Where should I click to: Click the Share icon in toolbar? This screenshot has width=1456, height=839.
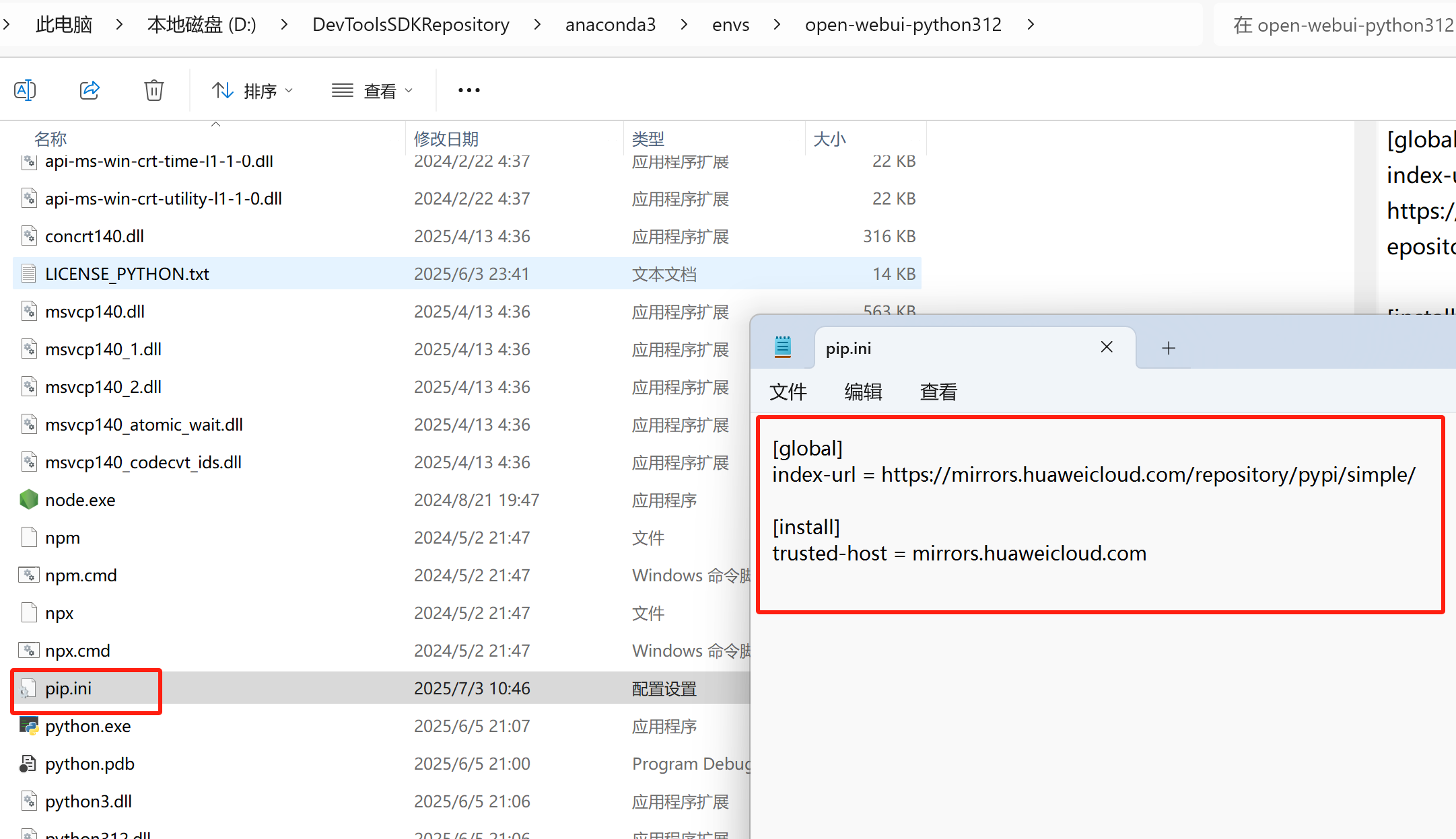pos(90,90)
